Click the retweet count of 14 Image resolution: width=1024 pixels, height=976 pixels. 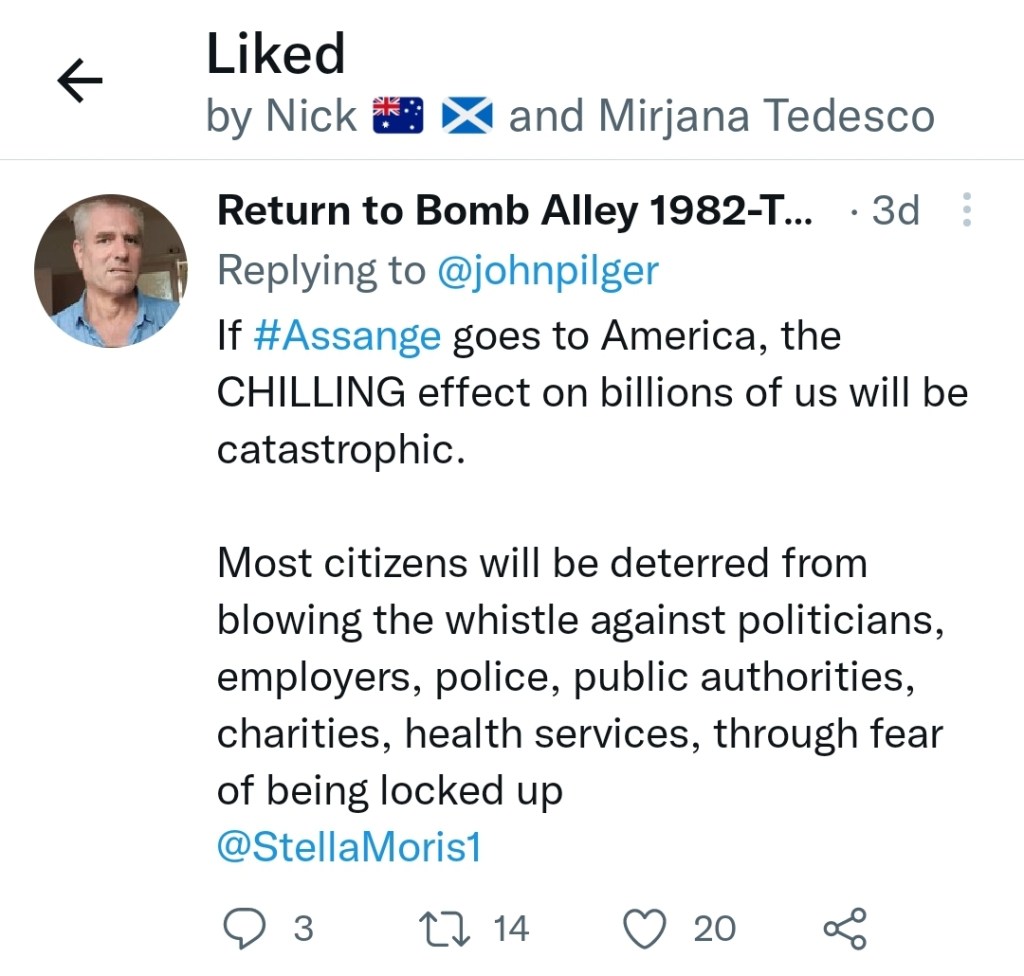[x=510, y=929]
